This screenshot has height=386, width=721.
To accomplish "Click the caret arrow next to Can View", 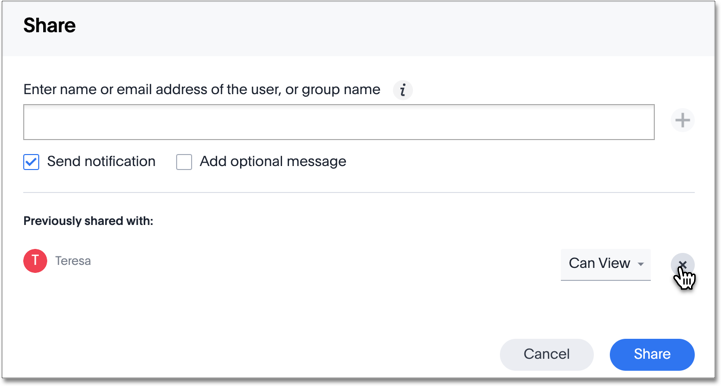I will (641, 264).
